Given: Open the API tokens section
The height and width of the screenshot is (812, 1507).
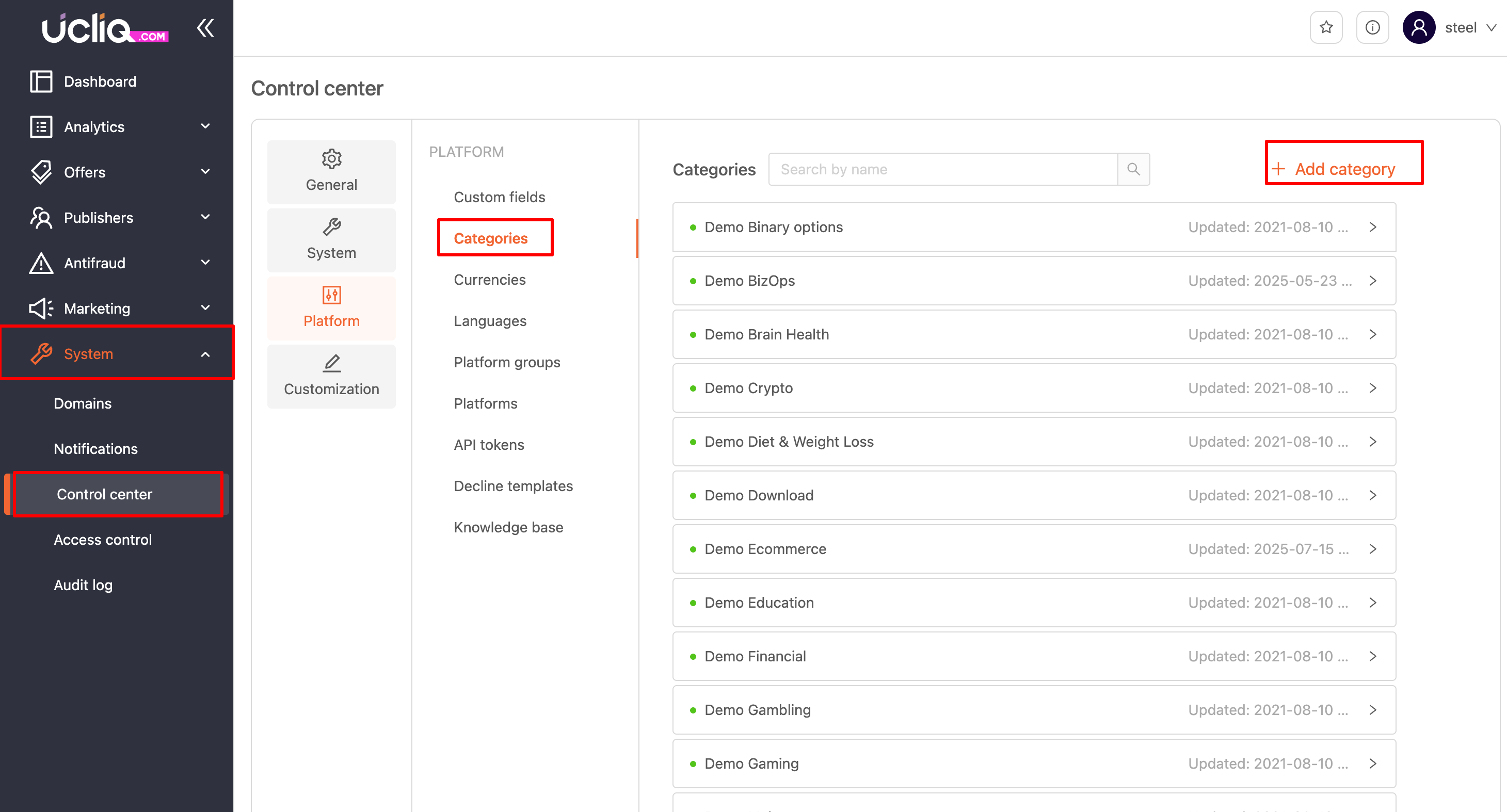Looking at the screenshot, I should tap(489, 445).
